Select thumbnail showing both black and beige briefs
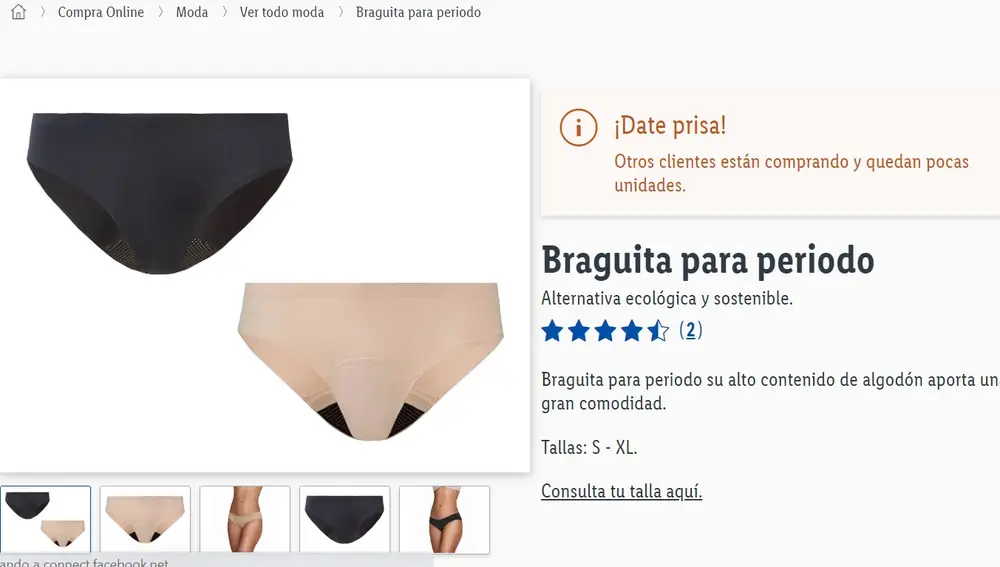This screenshot has height=567, width=1000. point(46,519)
